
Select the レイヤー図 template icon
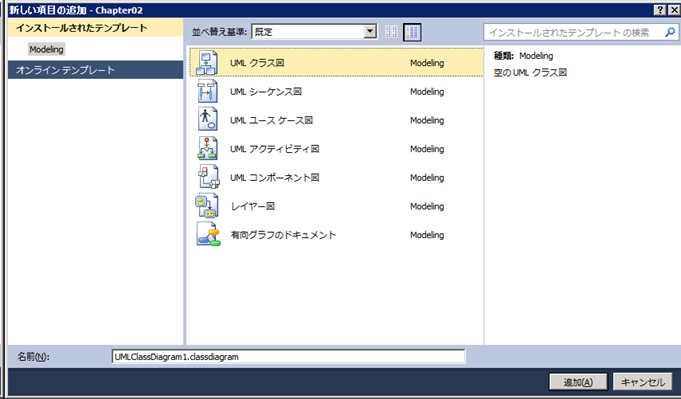coord(206,205)
